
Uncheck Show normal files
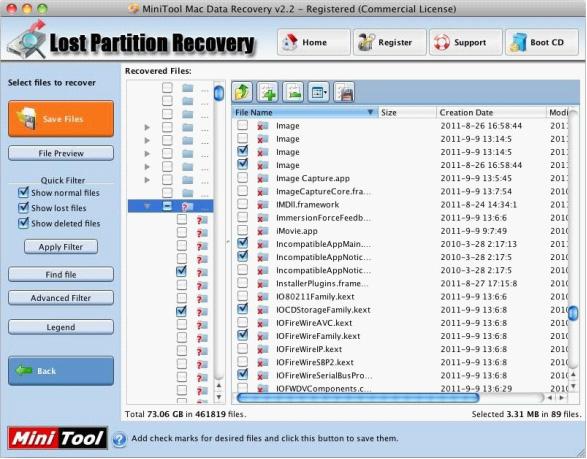coord(23,192)
